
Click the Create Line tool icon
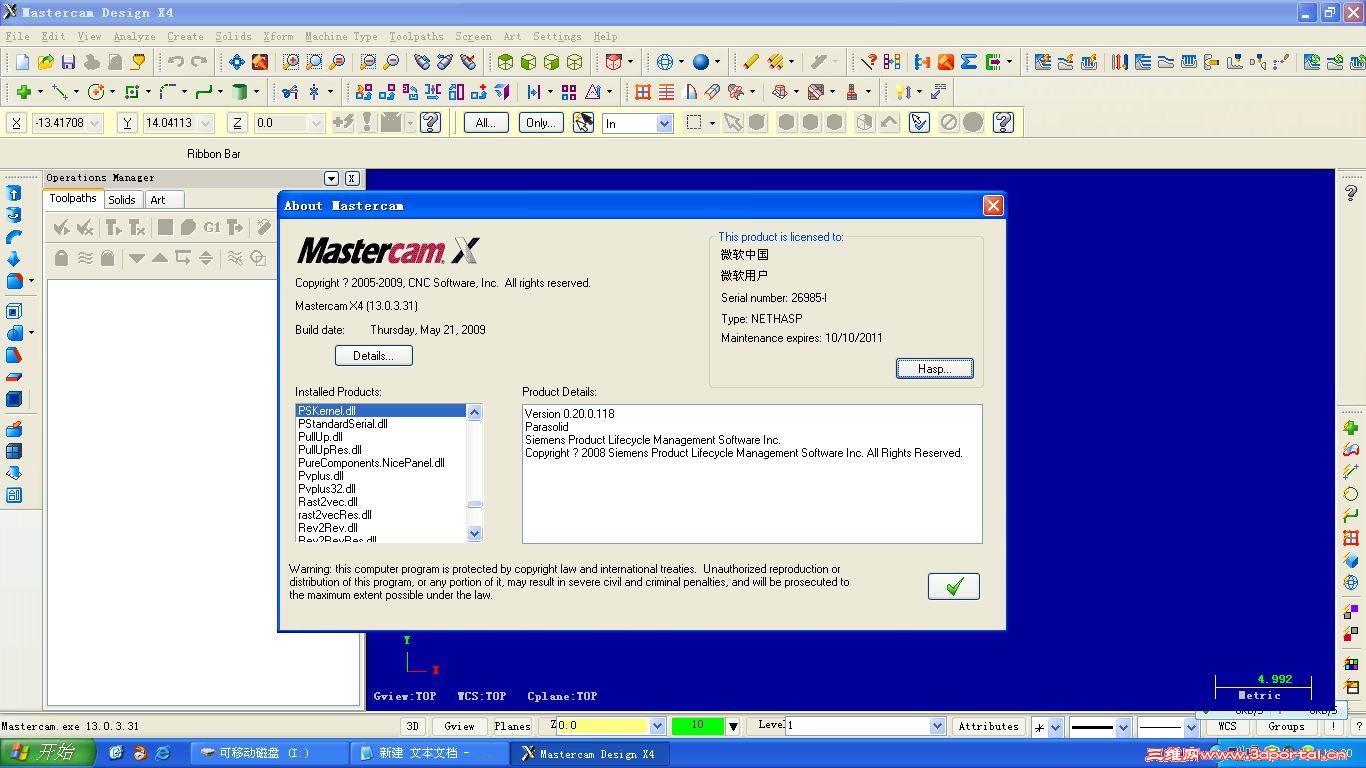(60, 92)
